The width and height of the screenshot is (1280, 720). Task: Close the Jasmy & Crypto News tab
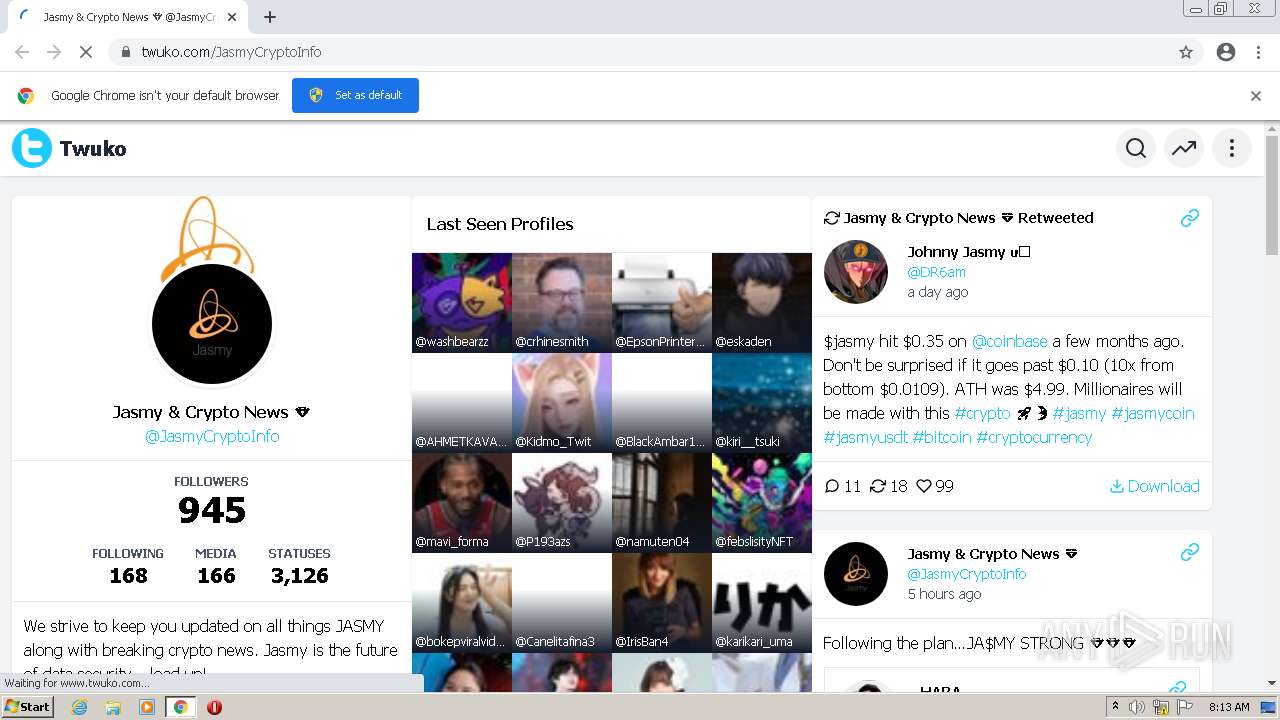[x=232, y=17]
